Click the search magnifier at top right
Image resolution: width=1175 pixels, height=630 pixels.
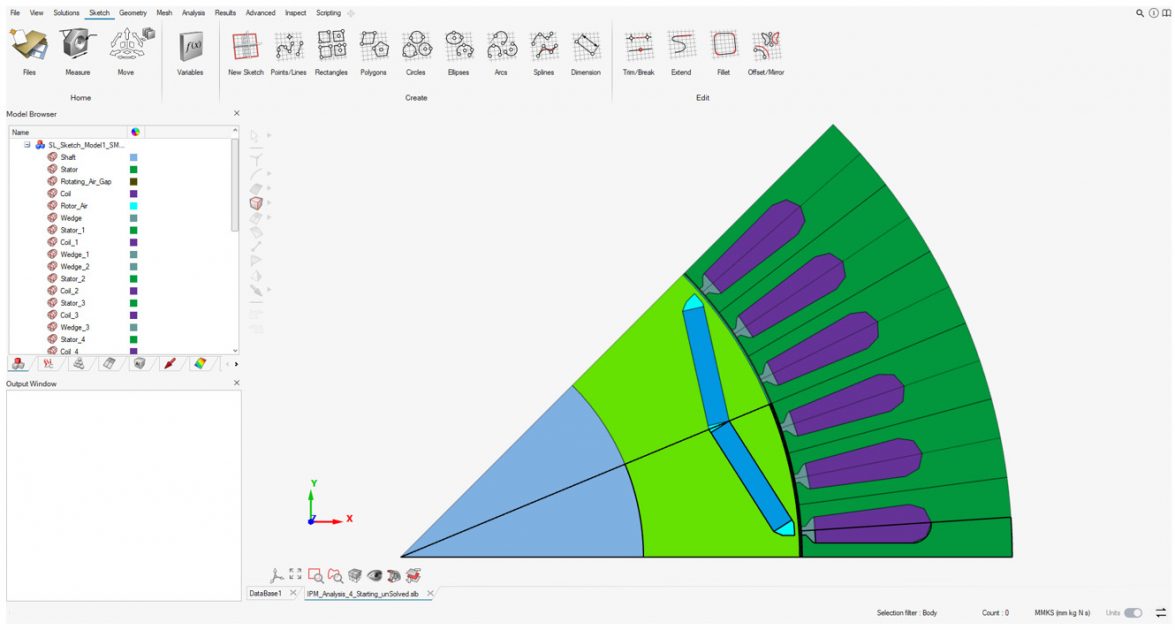pos(1139,12)
